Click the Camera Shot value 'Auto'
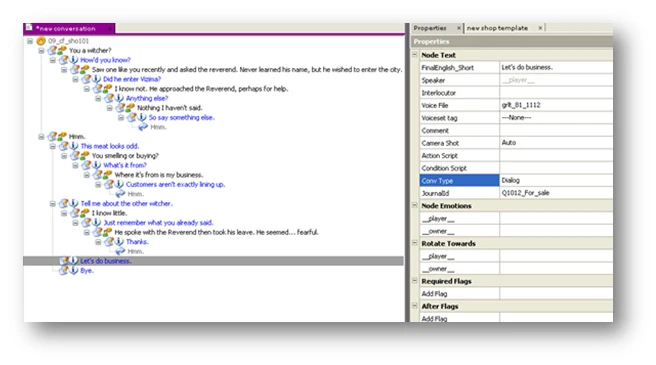This screenshot has width=656, height=365. [509, 143]
